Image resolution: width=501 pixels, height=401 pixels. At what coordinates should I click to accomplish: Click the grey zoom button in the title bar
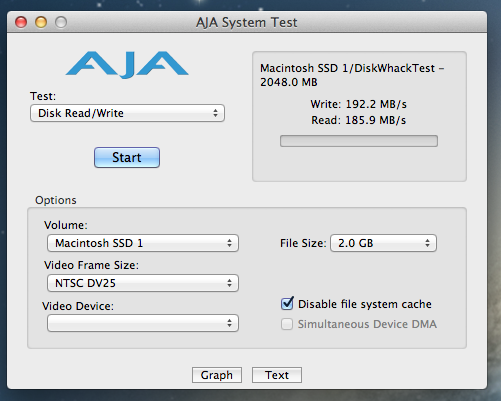click(x=61, y=22)
